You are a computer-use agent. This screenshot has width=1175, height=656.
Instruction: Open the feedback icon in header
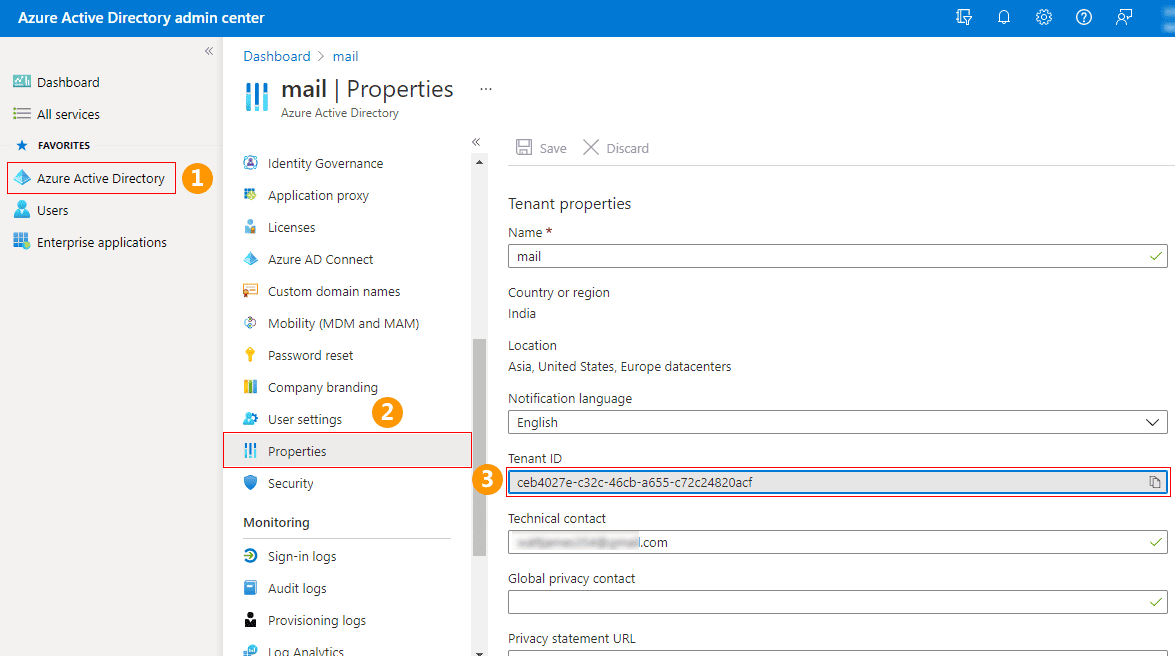point(1124,18)
